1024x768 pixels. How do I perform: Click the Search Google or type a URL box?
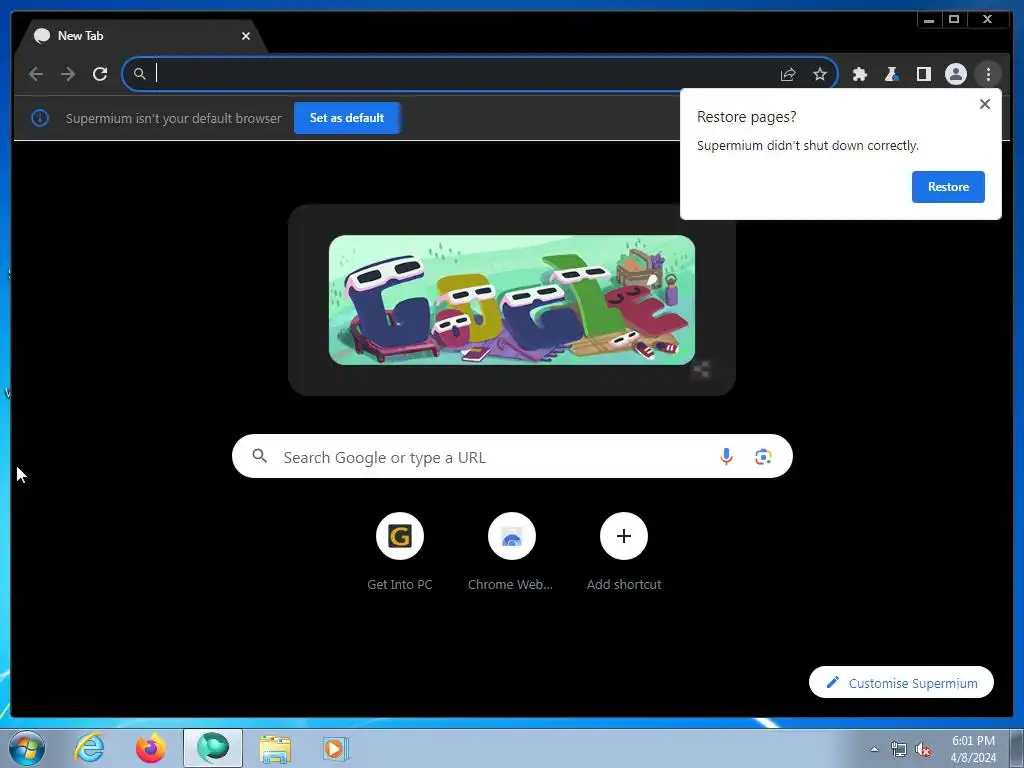[512, 456]
